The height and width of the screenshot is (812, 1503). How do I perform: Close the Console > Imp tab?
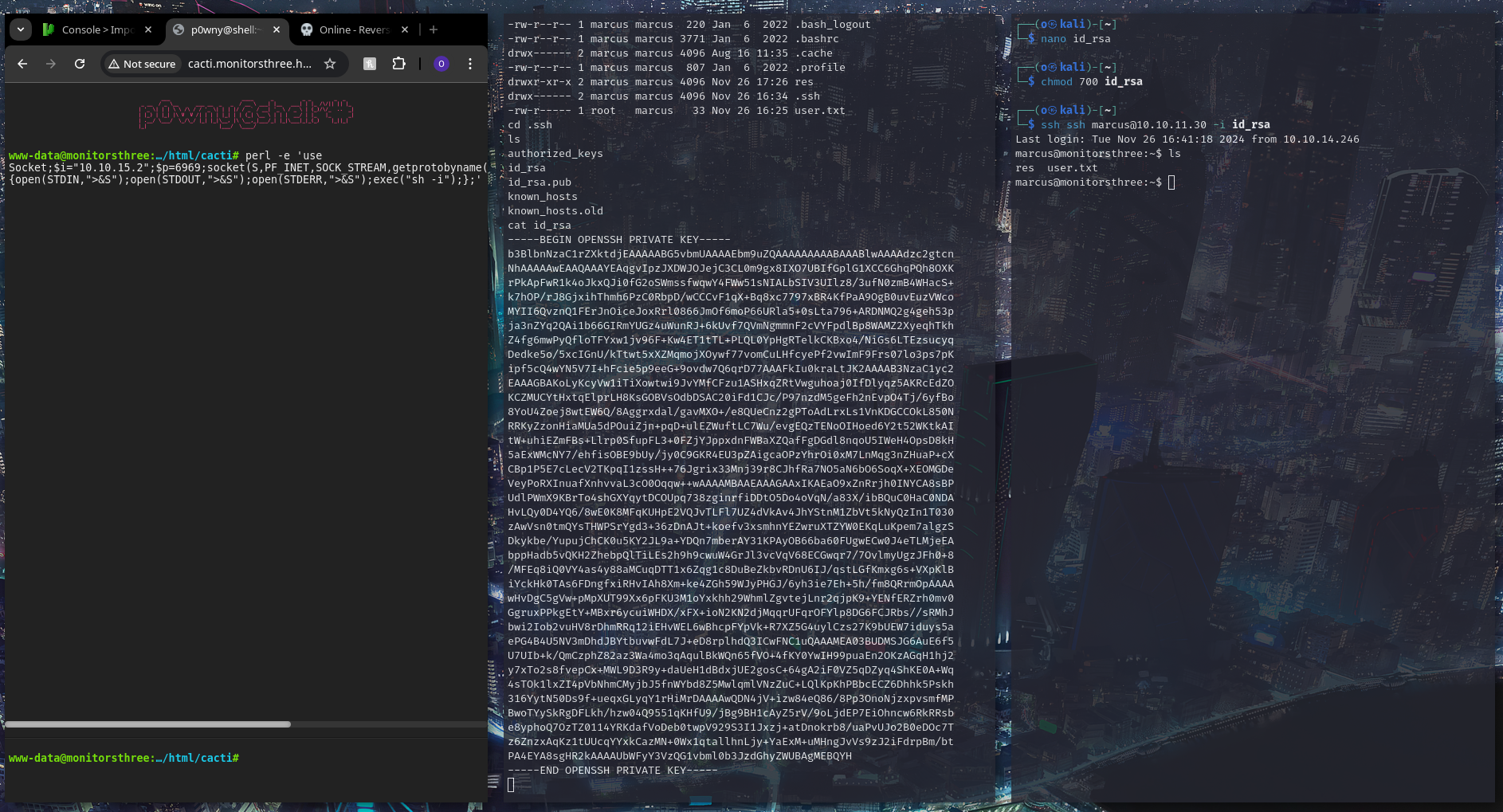(148, 29)
